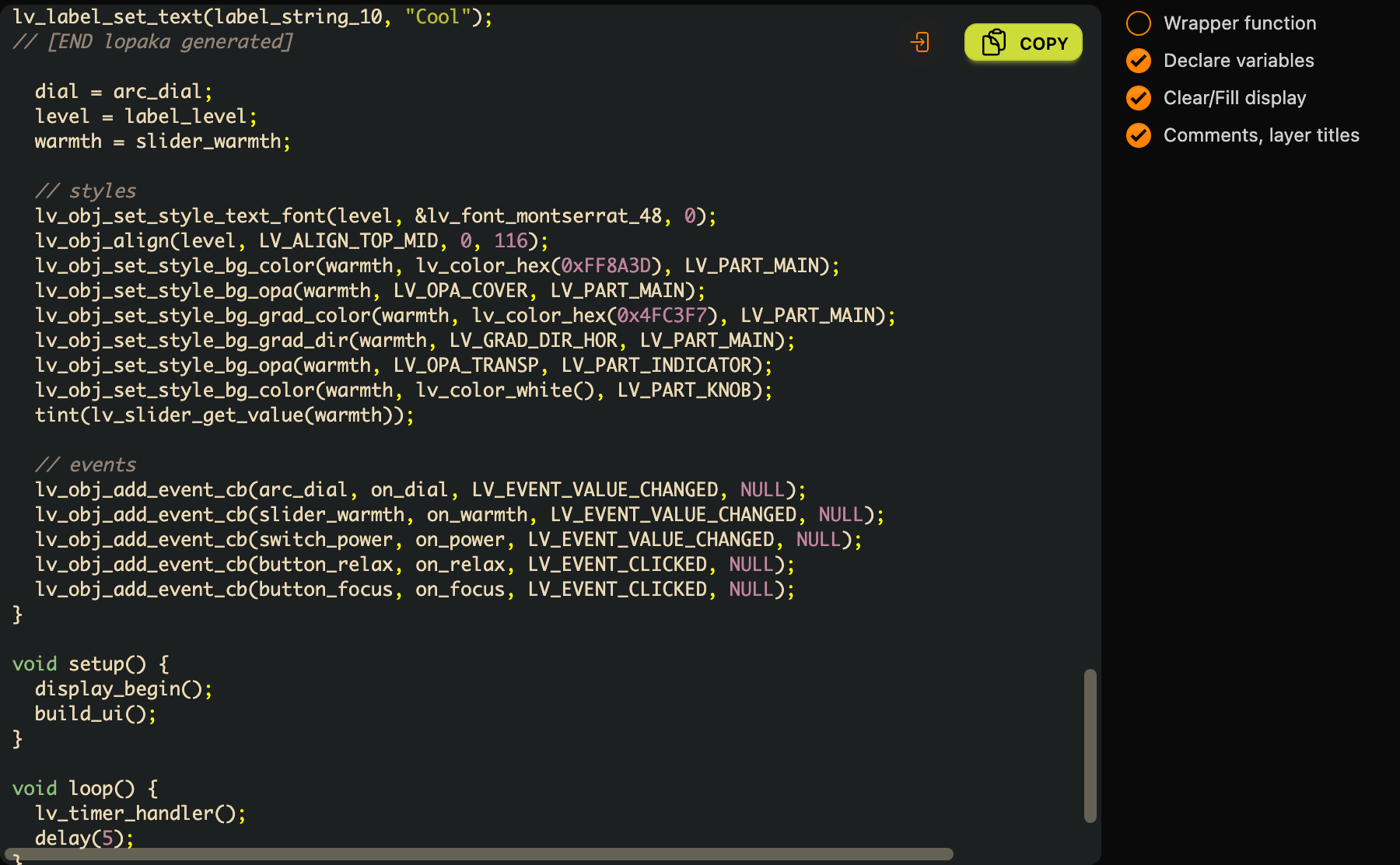Click the "void loop() {" line
Screen dimensions: 1400x865
pos(86,789)
